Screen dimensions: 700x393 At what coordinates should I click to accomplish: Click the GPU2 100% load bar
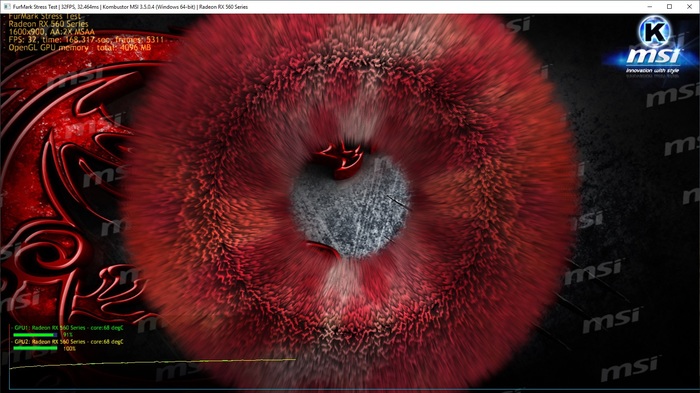(x=35, y=348)
